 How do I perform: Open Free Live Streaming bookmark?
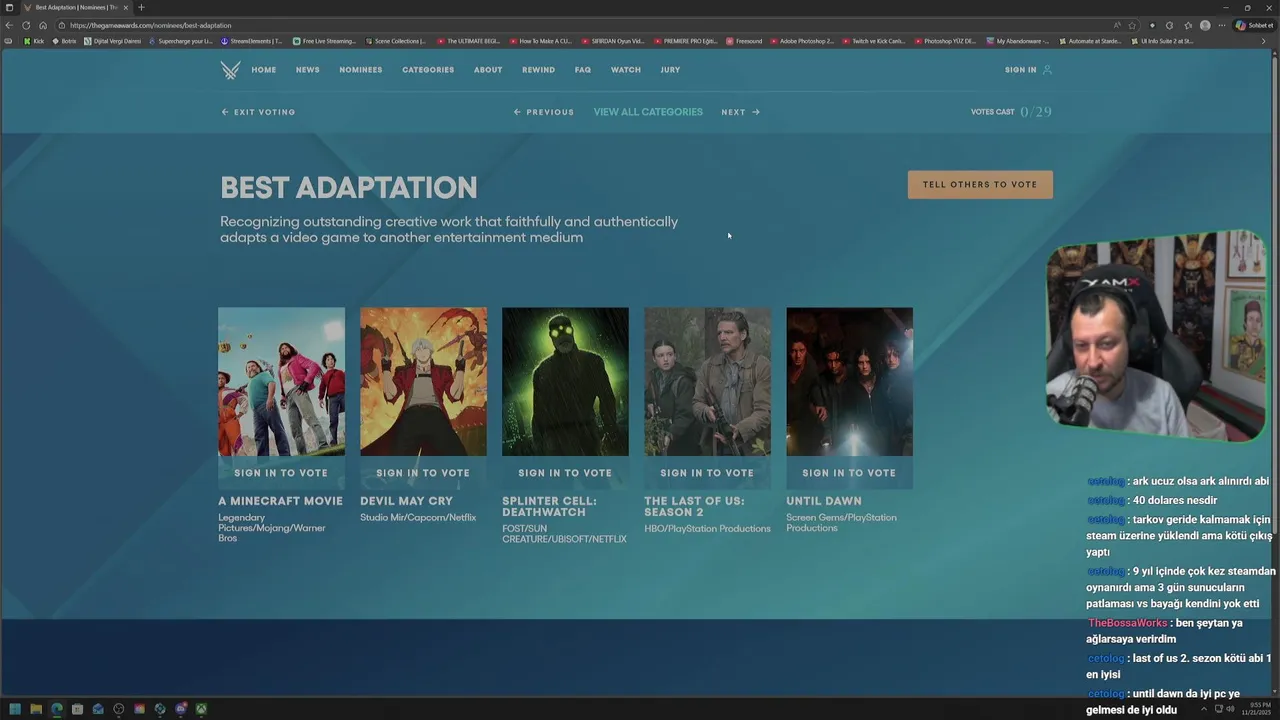coord(324,41)
